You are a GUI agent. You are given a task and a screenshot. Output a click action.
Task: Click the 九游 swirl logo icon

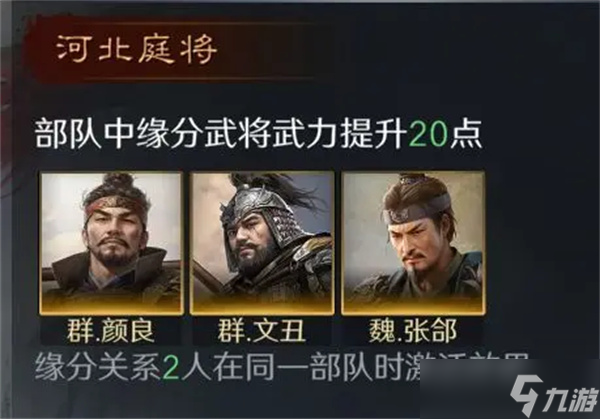click(x=527, y=393)
